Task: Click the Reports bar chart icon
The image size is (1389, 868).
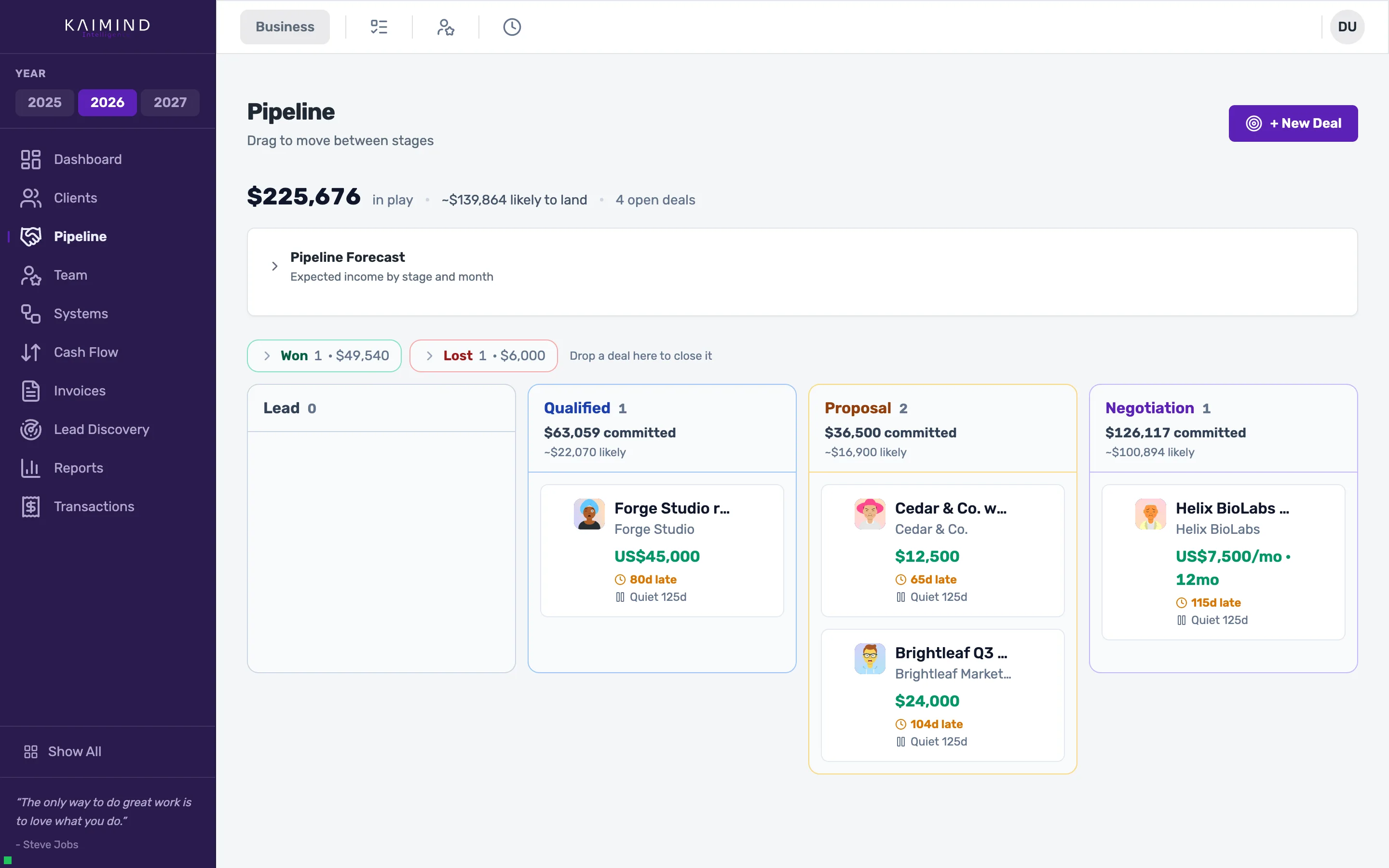Action: click(x=30, y=468)
